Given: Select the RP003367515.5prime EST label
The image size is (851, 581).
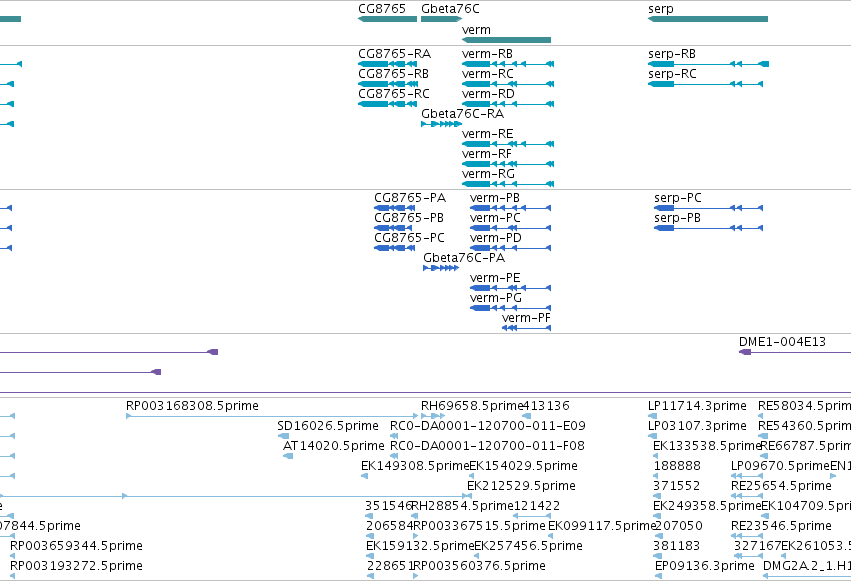Looking at the screenshot, I should click(479, 527).
